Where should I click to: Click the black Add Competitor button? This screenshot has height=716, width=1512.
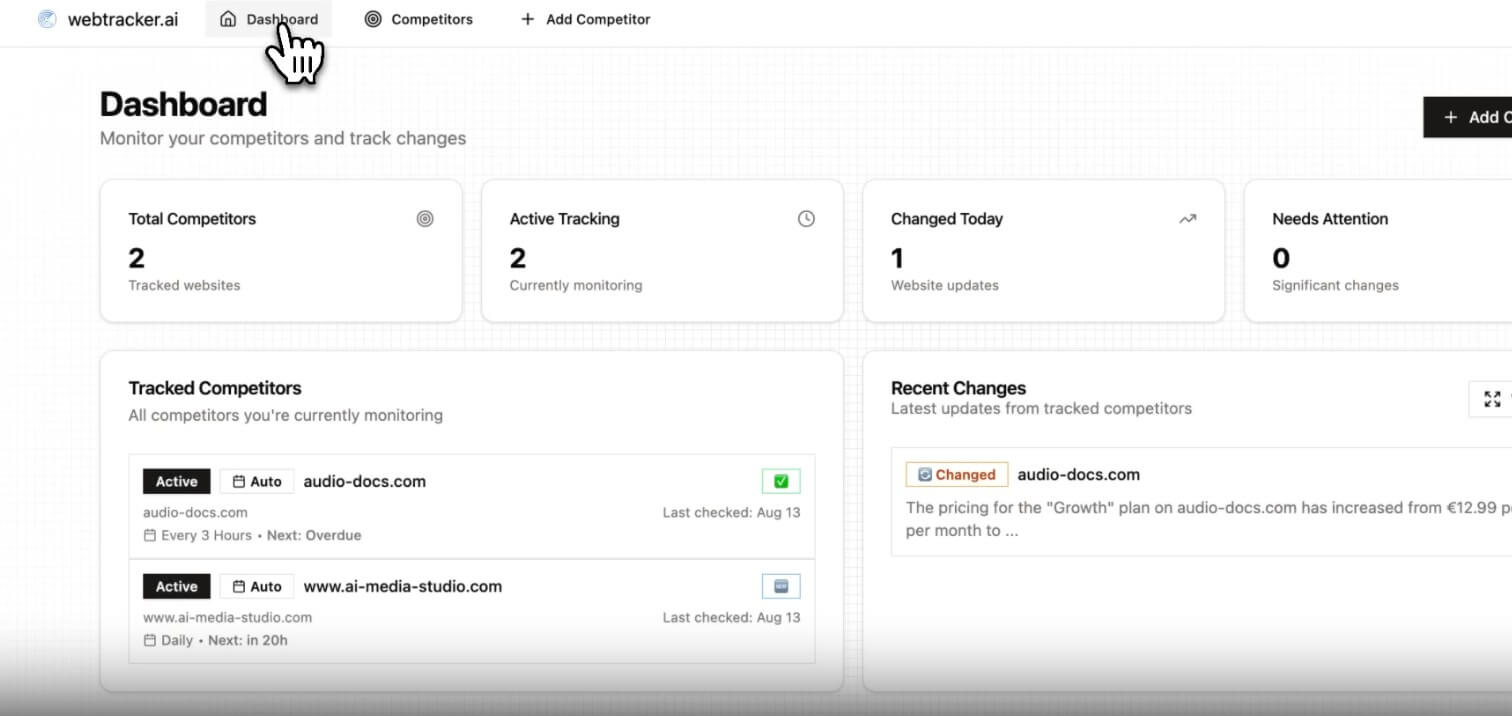1468,117
